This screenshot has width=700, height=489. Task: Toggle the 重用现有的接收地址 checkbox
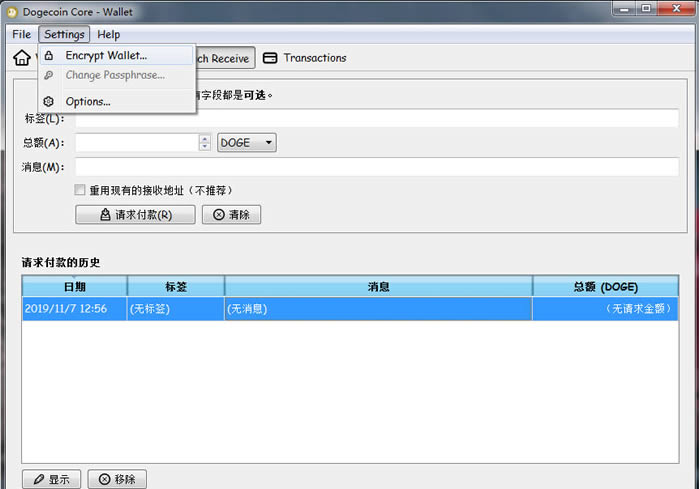click(x=81, y=190)
